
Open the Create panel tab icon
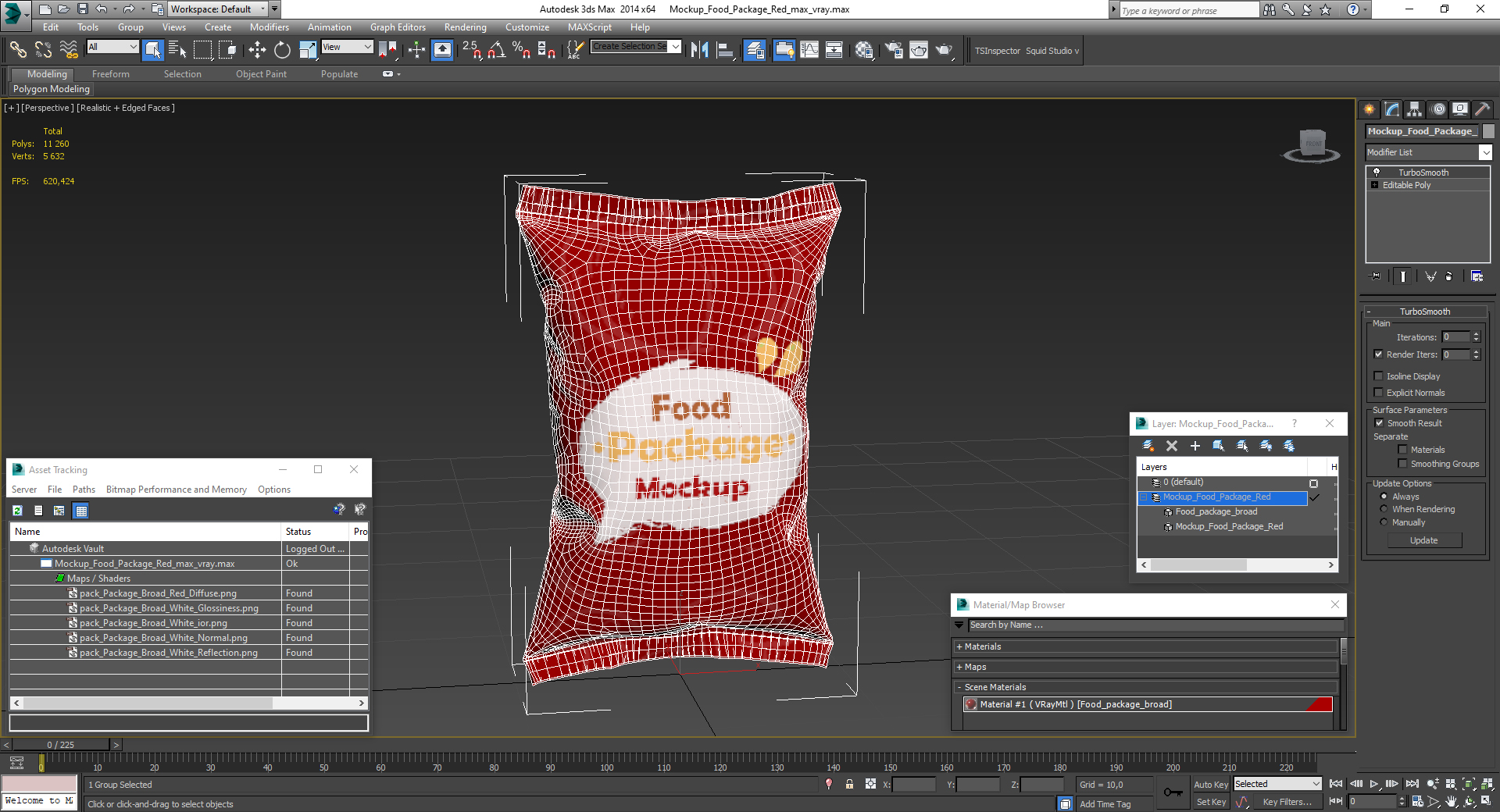coord(1370,109)
